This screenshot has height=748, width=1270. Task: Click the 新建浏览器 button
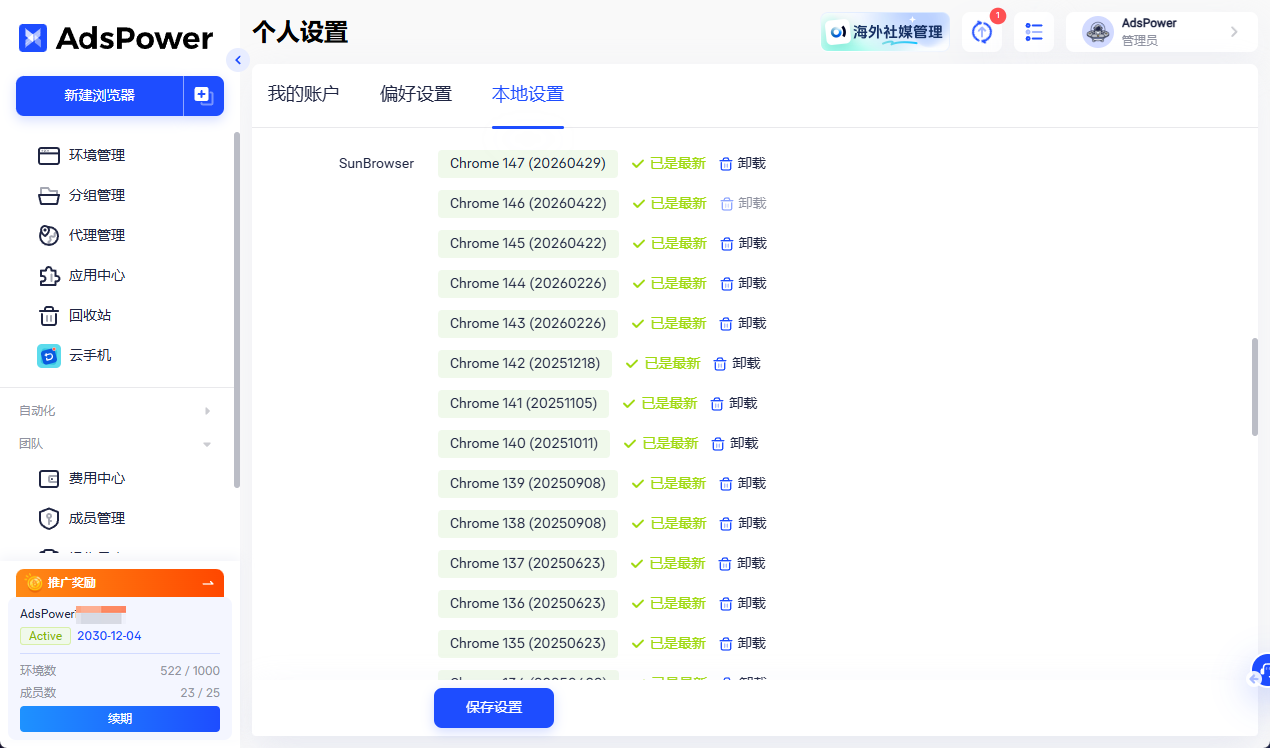99,96
